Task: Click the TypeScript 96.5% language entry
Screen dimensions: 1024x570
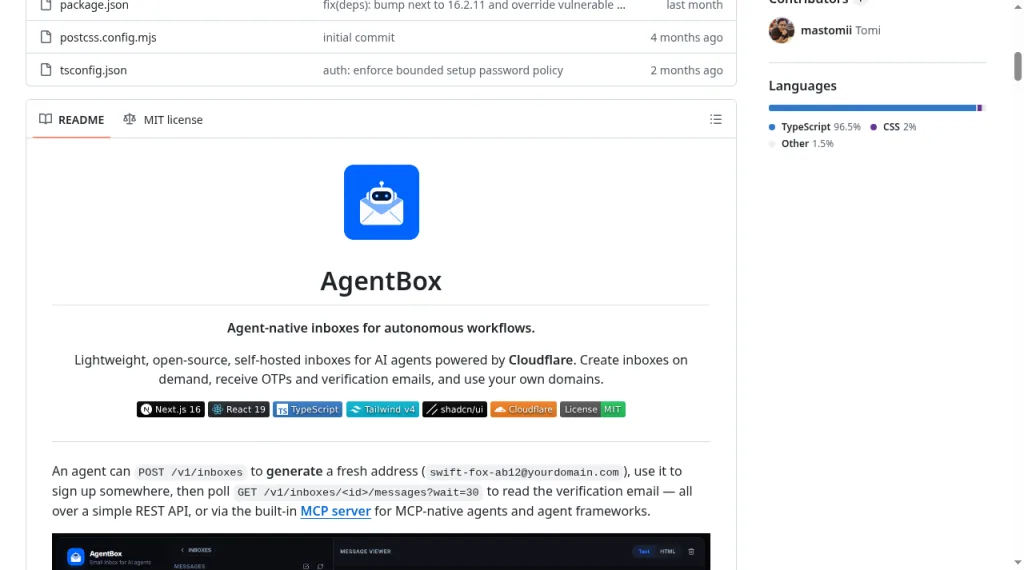Action: click(815, 127)
